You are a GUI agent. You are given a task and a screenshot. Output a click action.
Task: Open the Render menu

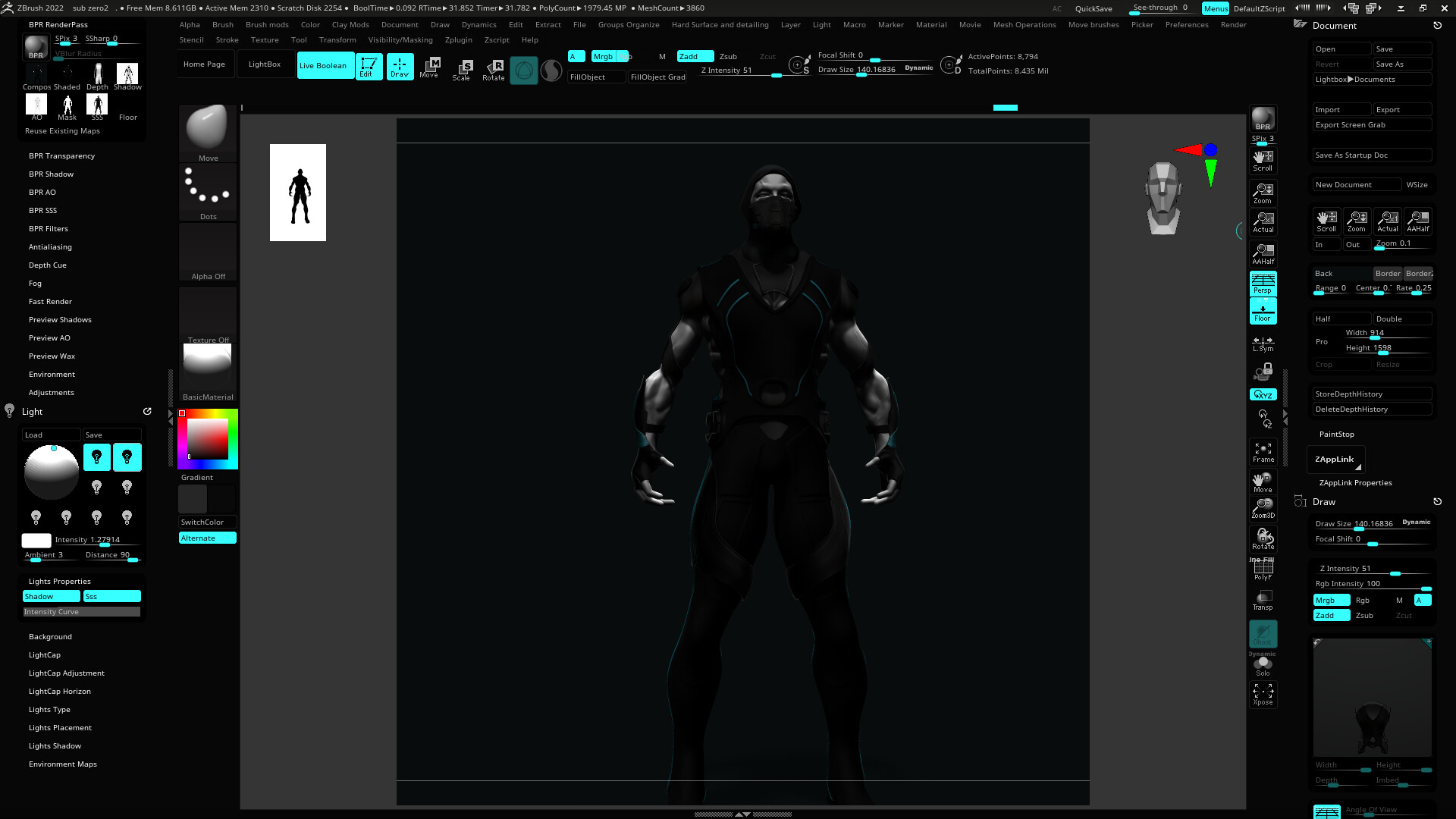(x=1233, y=25)
